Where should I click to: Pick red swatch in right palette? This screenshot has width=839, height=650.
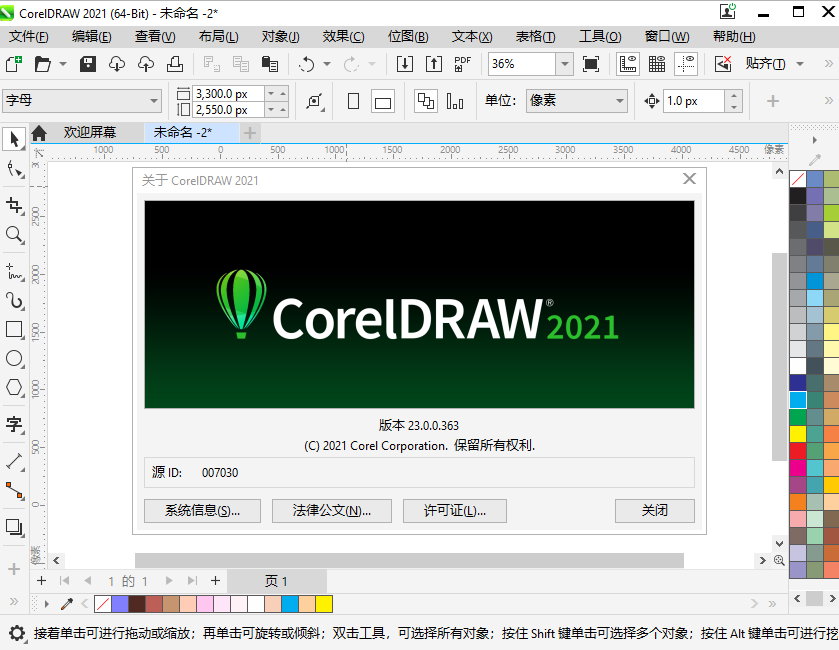[798, 450]
